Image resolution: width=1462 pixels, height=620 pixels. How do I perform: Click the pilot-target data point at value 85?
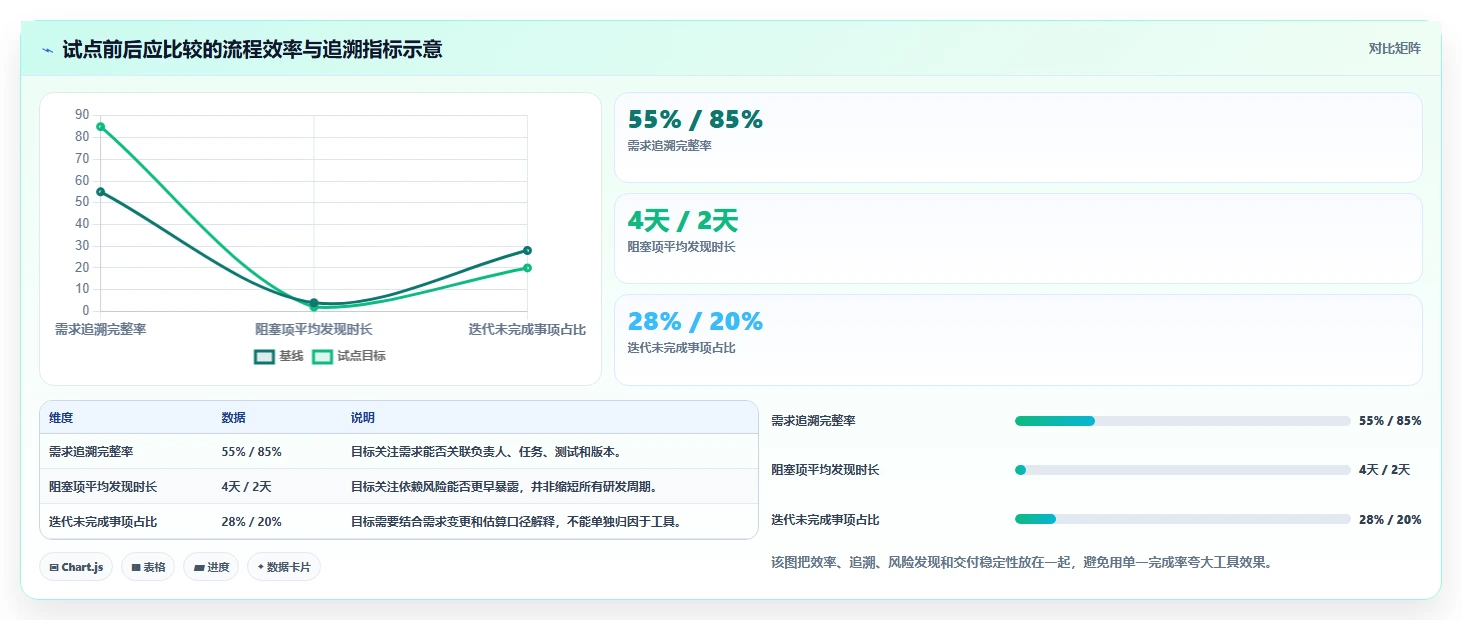click(100, 127)
